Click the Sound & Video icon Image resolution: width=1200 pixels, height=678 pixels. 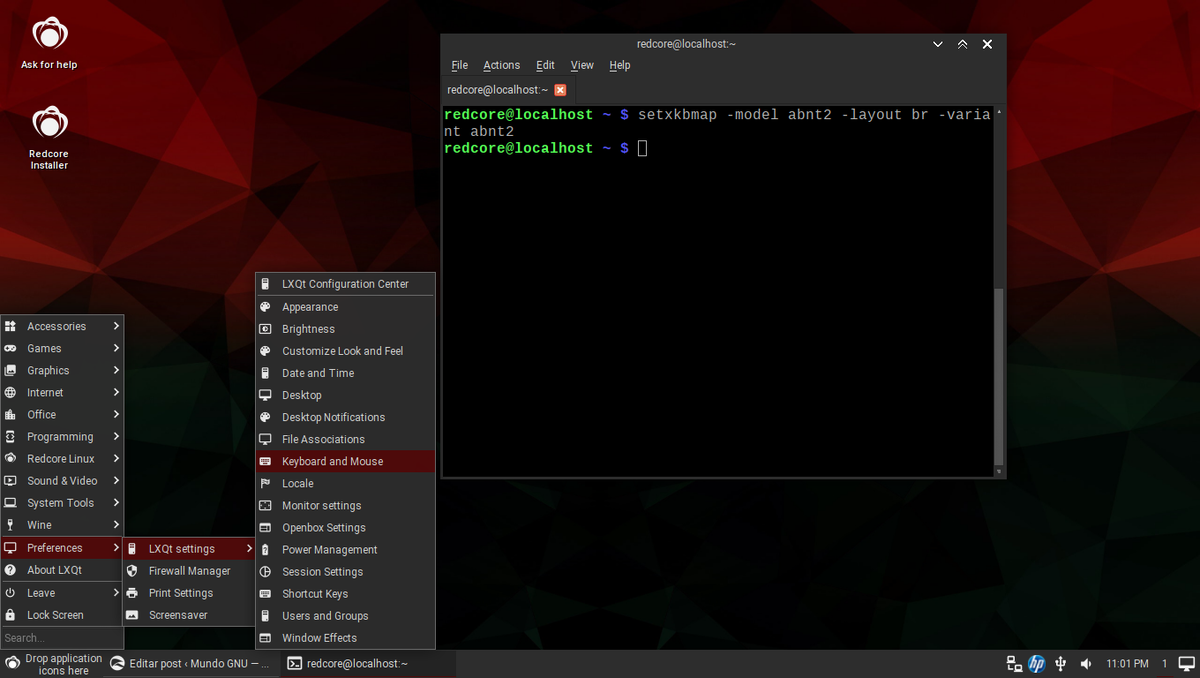(10, 481)
